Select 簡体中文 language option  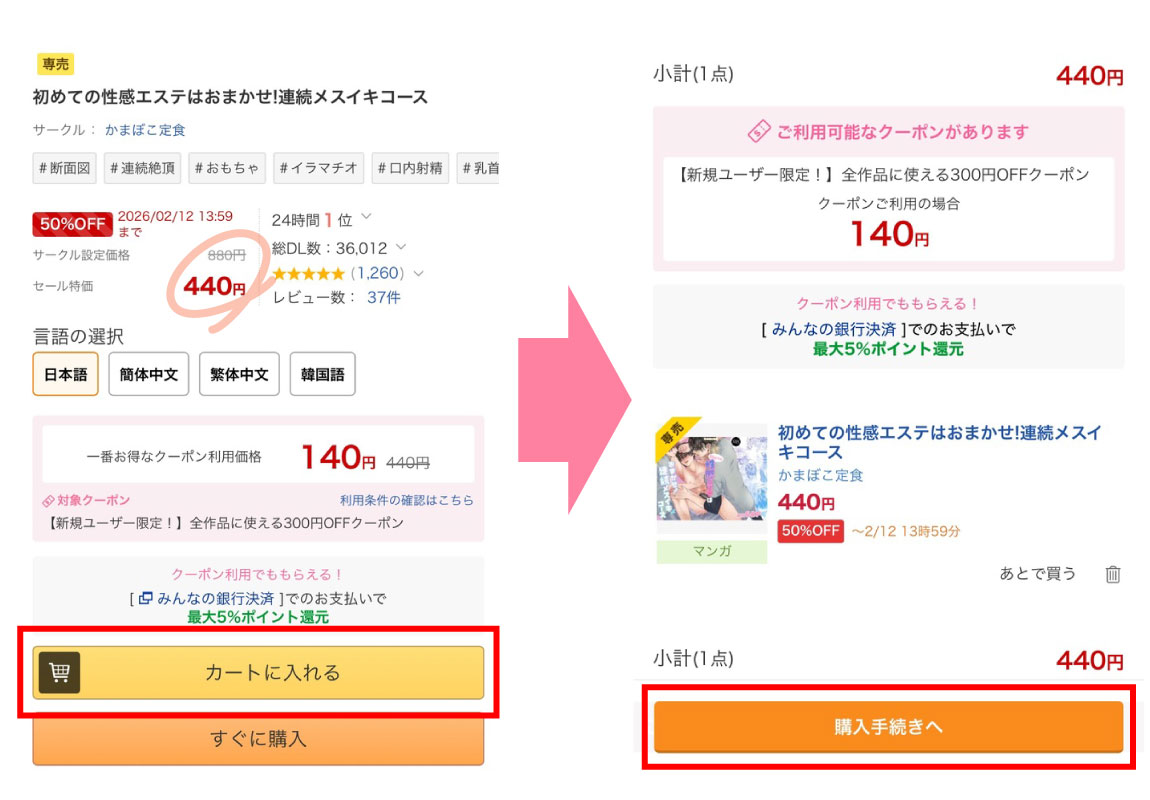point(149,374)
